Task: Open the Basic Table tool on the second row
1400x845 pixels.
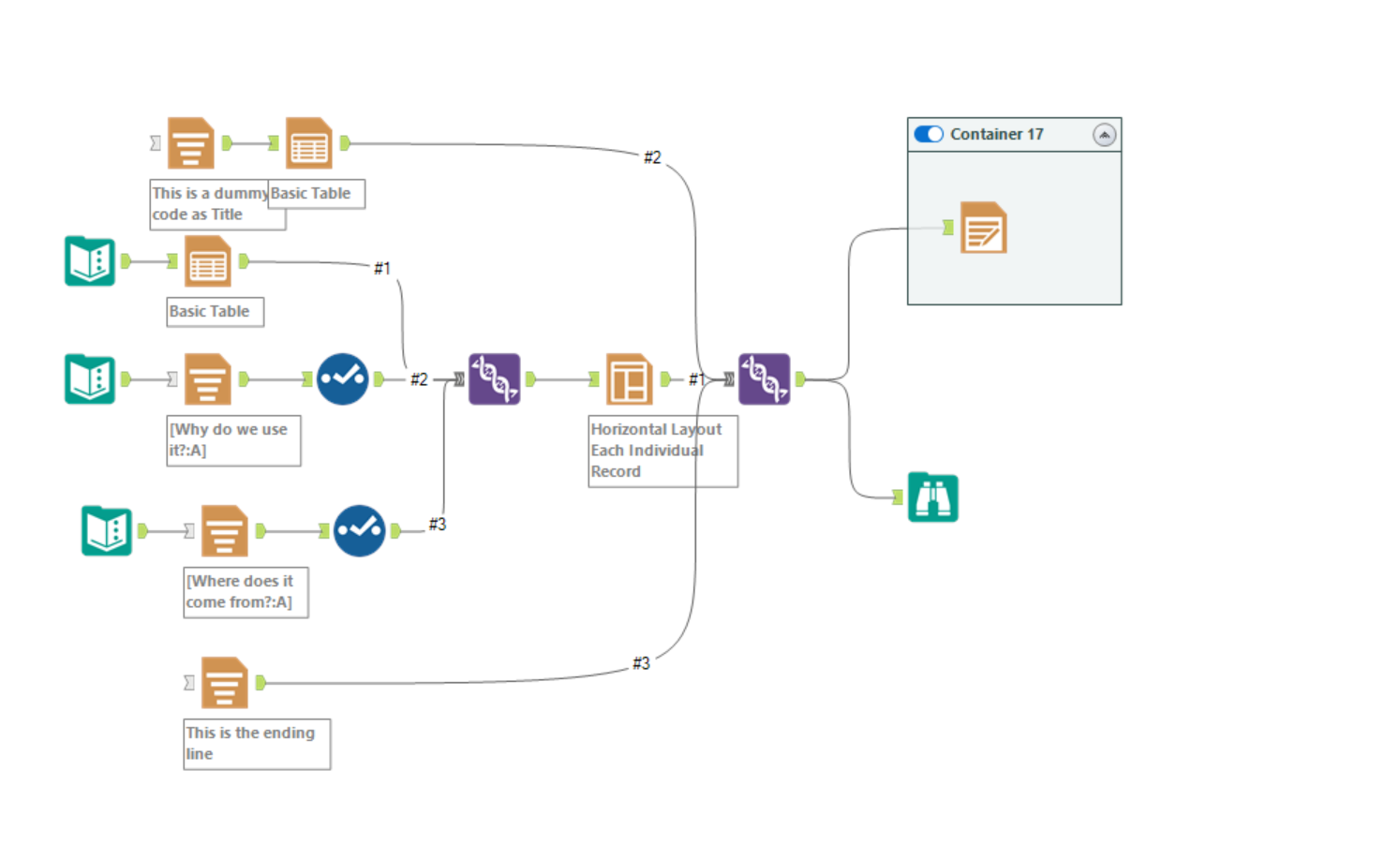Action: pos(206,261)
